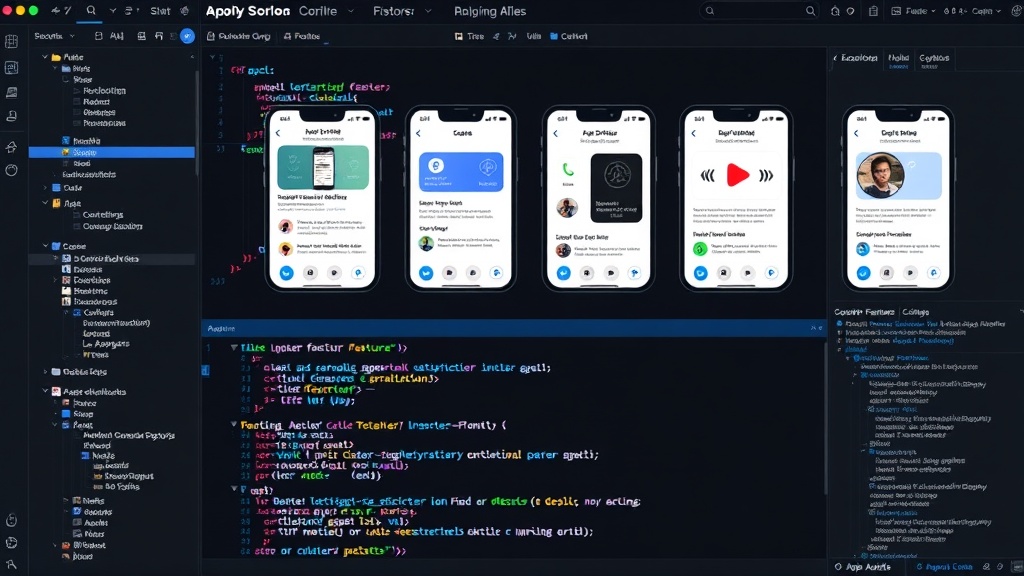Collapse the first code block's fold triangle in the lower editor
1024x576 pixels.
(234, 347)
